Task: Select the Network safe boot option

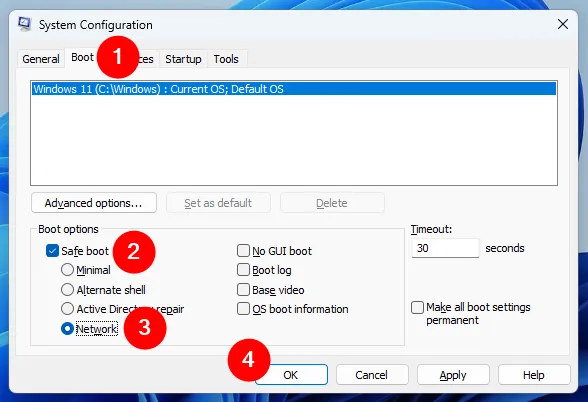Action: (67, 329)
